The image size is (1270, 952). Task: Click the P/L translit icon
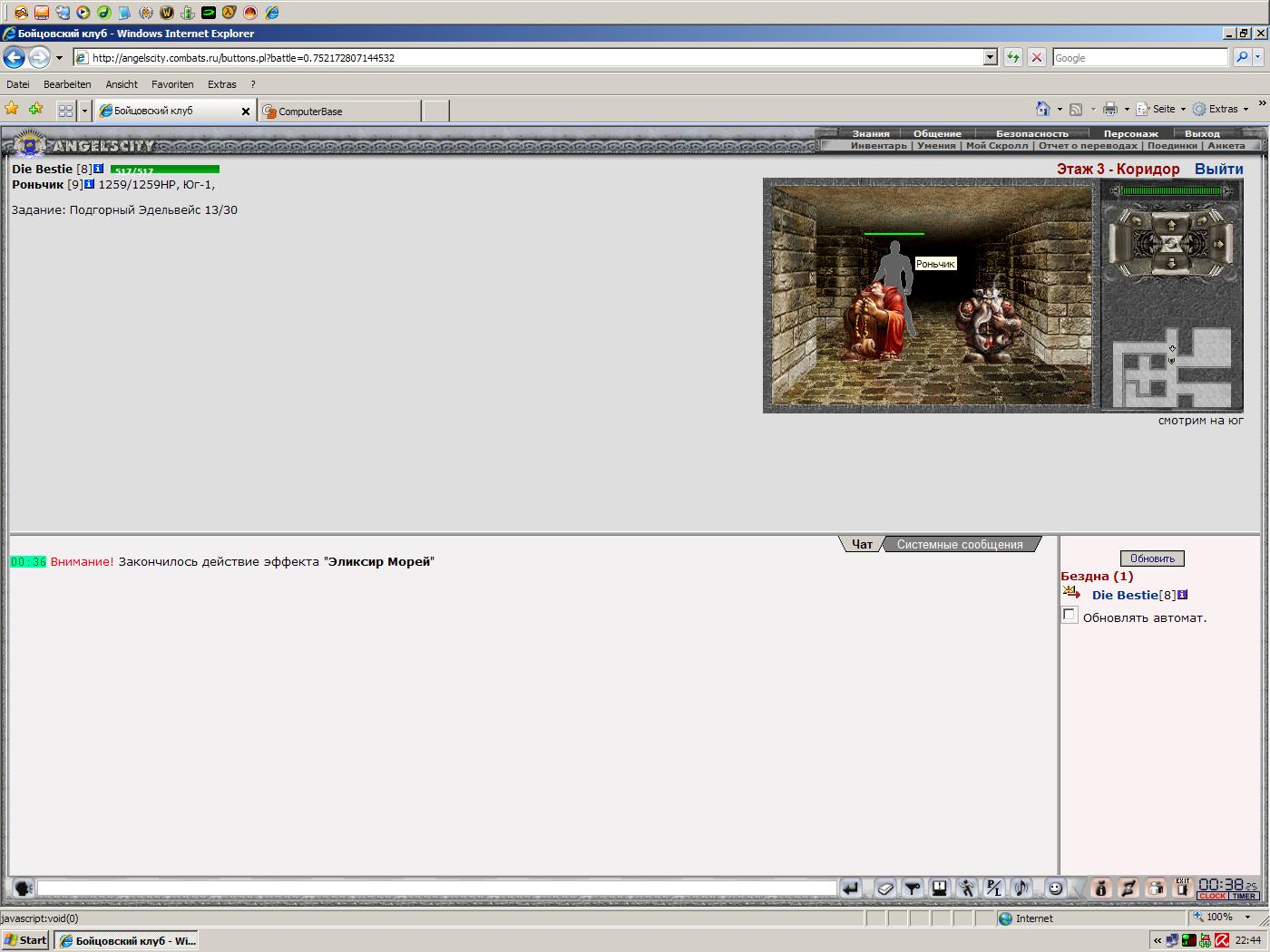[994, 889]
